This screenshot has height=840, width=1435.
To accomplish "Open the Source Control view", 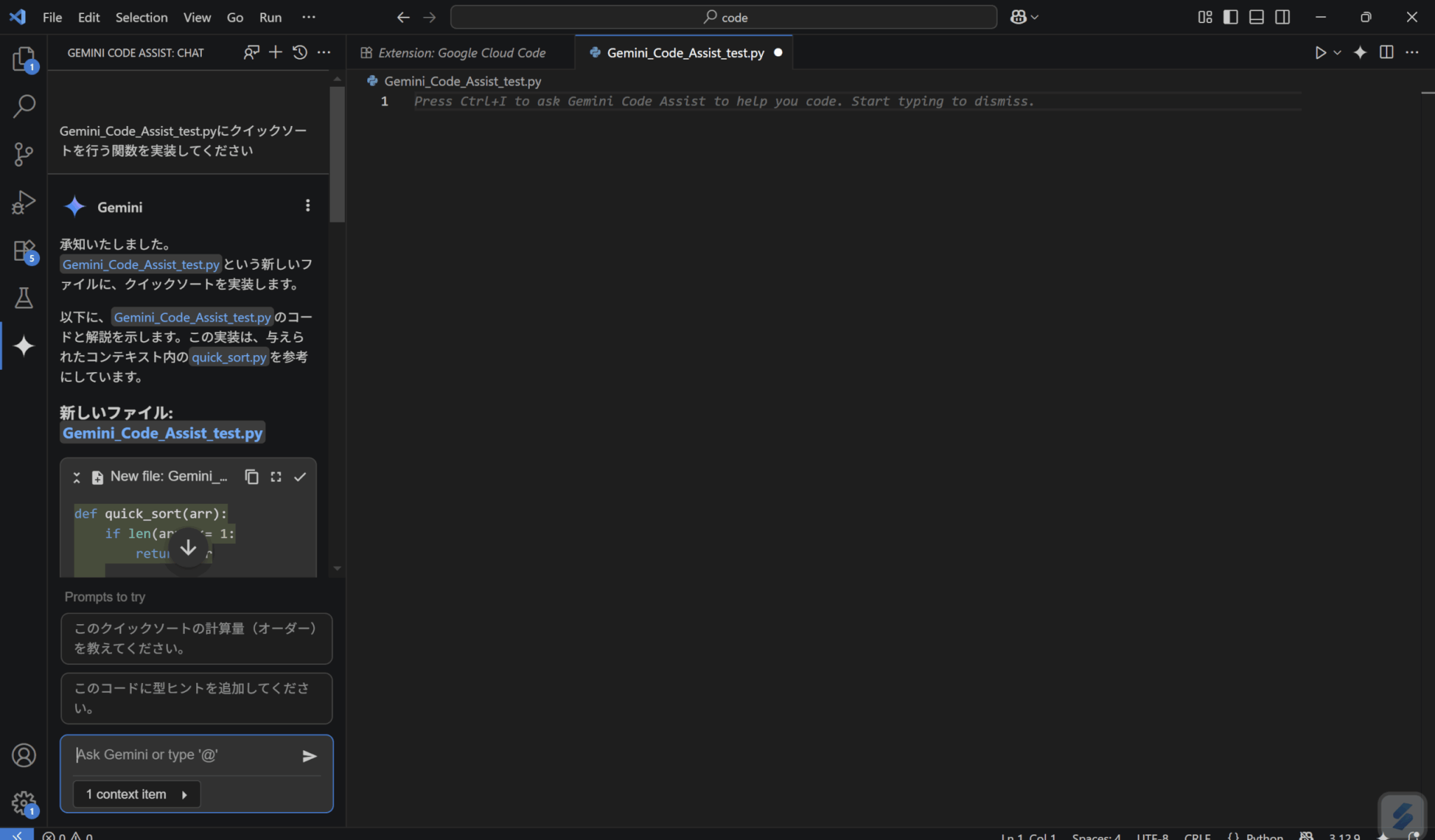I will tap(24, 154).
